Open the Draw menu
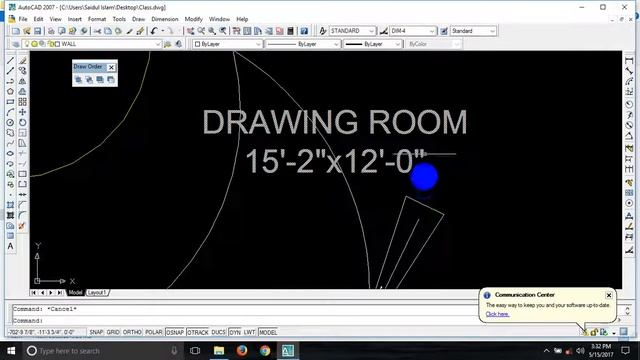This screenshot has height=360, width=640. (138, 19)
